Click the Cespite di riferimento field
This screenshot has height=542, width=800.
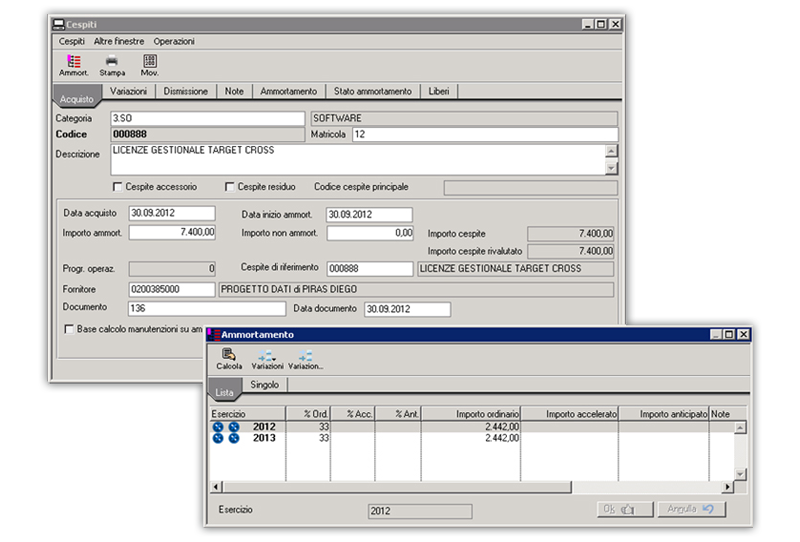[x=370, y=268]
